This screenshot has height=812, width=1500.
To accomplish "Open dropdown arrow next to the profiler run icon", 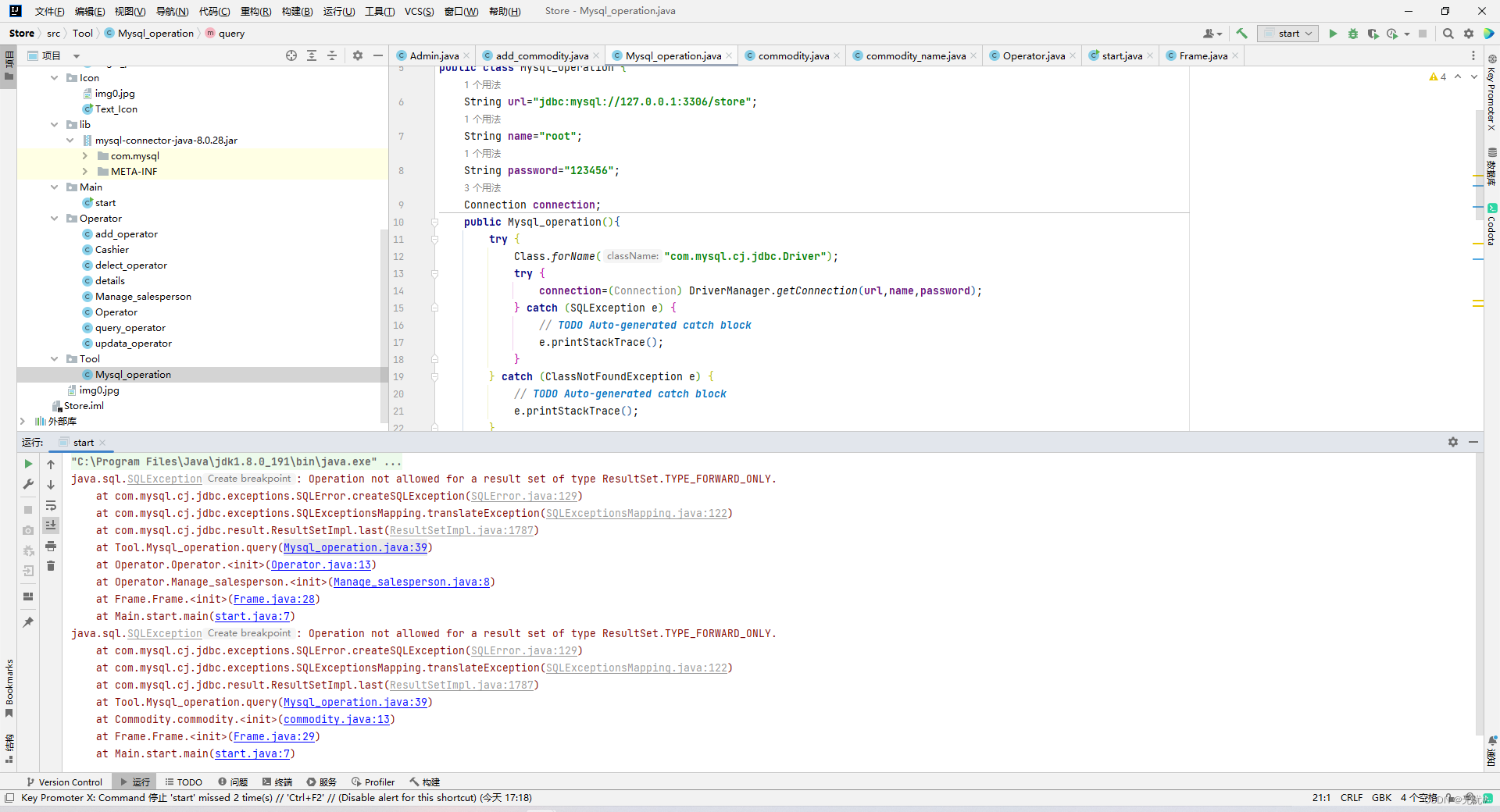I will click(1407, 34).
